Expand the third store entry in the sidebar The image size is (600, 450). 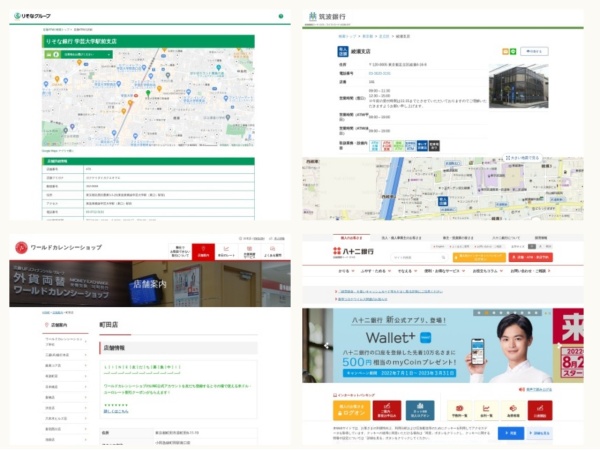tap(65, 366)
